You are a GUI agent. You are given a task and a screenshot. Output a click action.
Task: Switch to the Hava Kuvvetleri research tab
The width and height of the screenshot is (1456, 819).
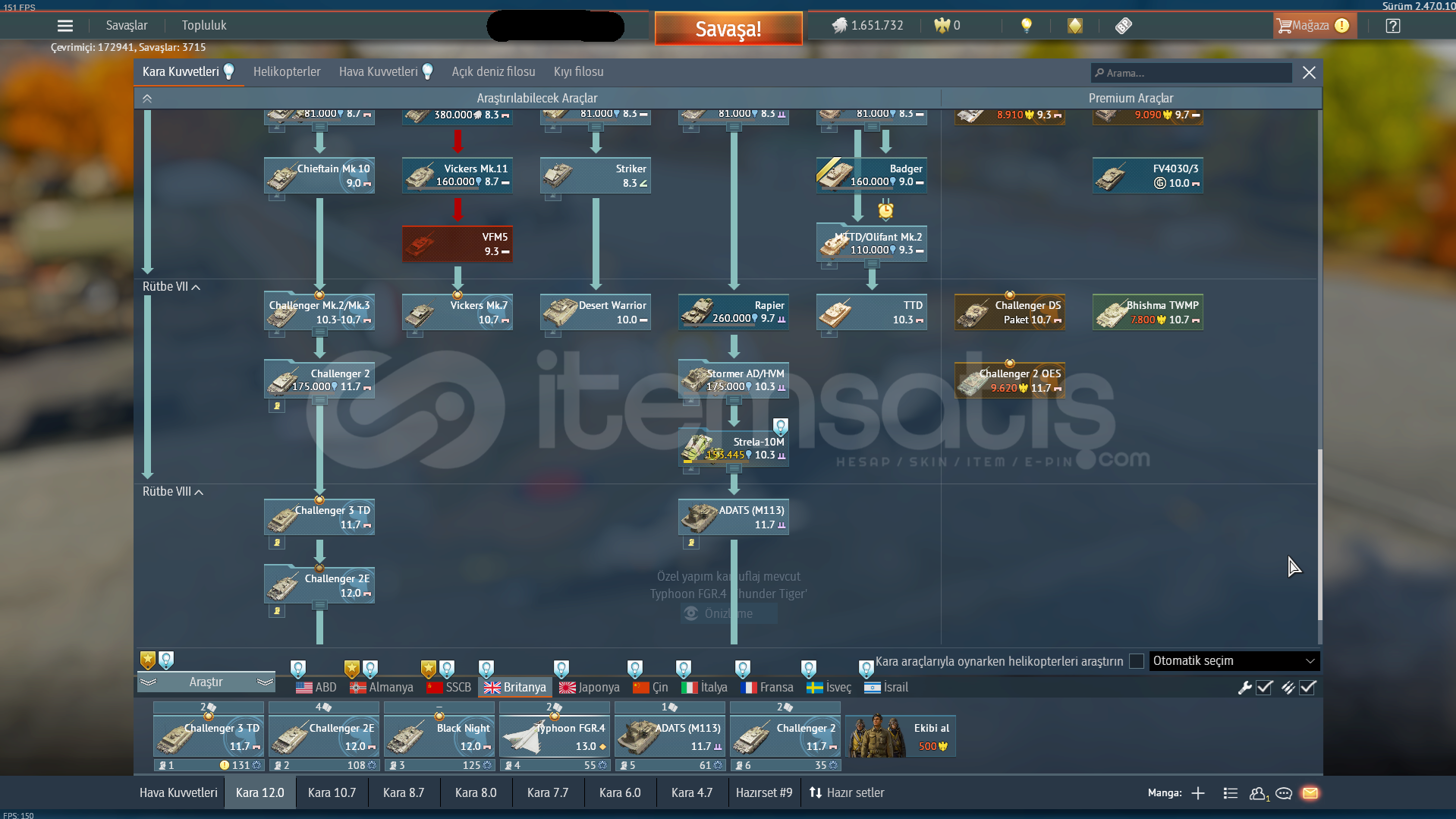(x=378, y=72)
